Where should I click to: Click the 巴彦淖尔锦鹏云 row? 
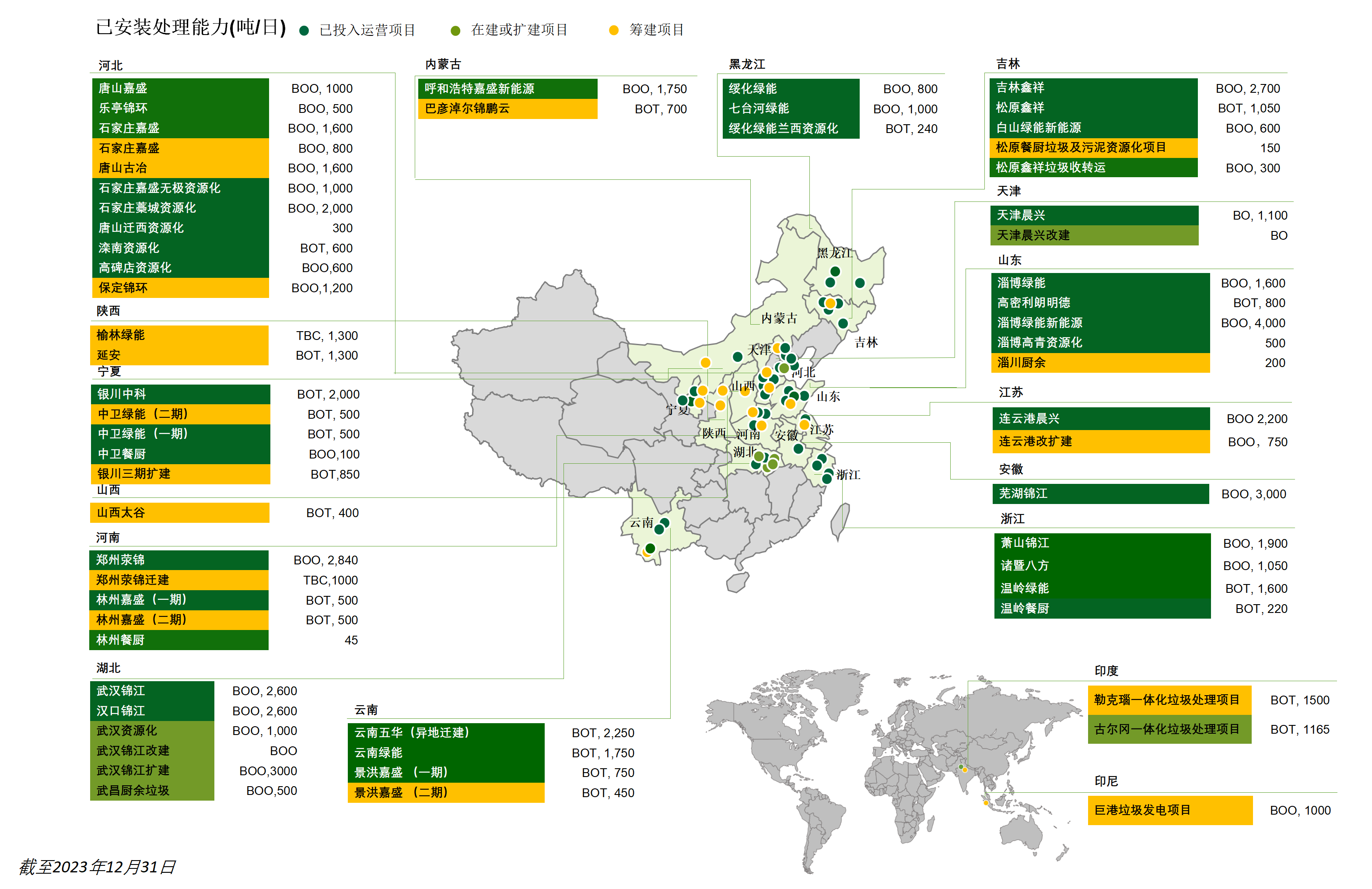click(x=508, y=109)
